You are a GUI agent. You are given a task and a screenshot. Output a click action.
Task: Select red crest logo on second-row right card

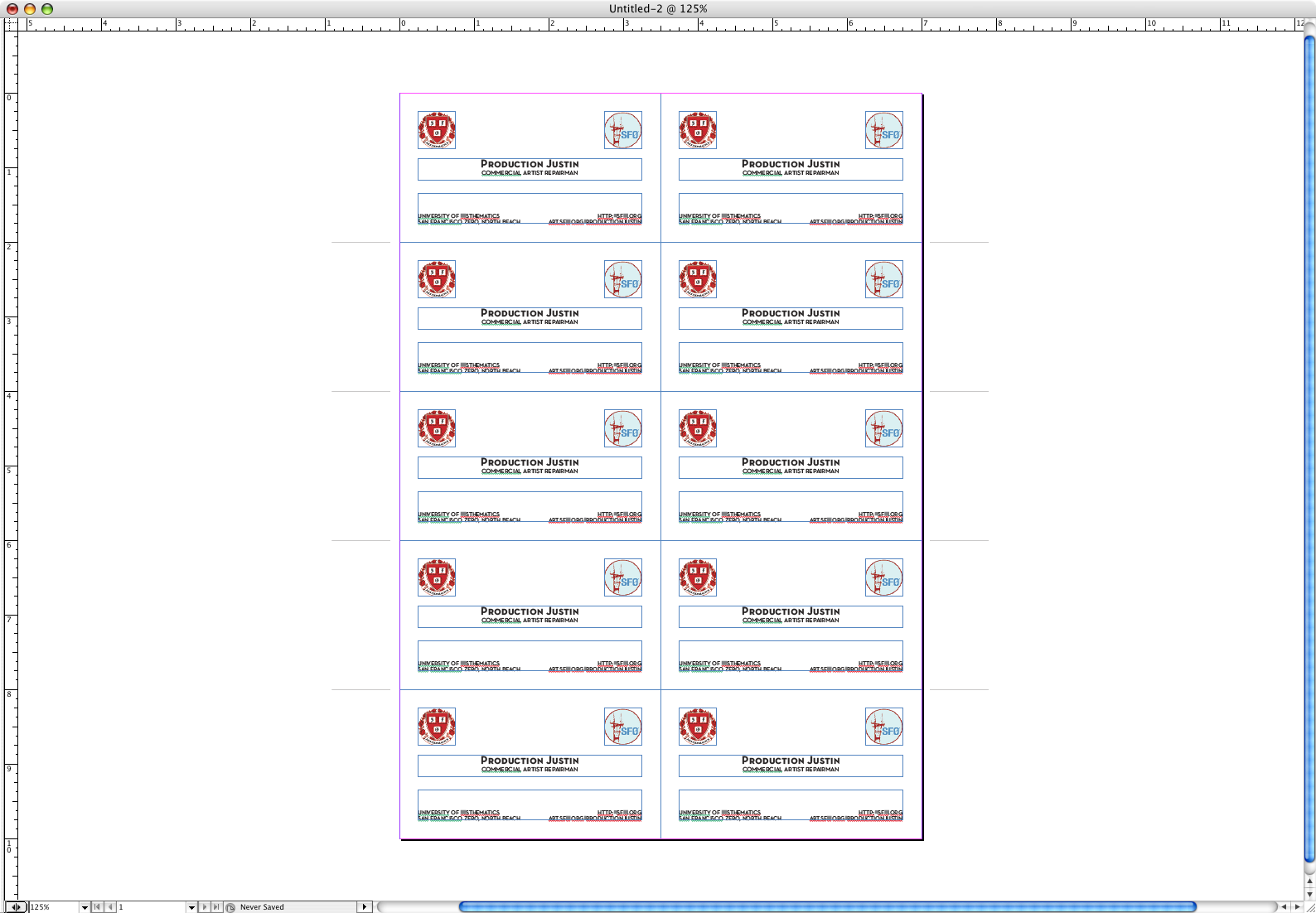[698, 279]
